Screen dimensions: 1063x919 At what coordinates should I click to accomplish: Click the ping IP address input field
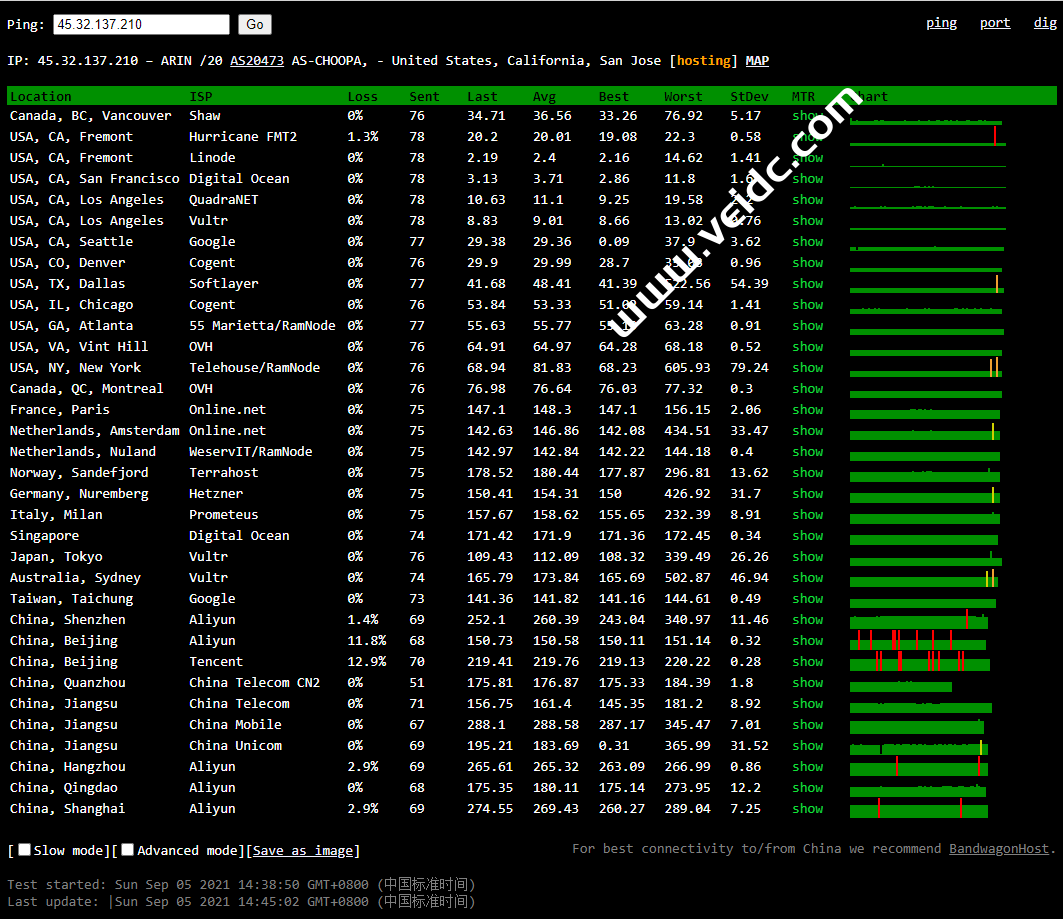(x=141, y=25)
